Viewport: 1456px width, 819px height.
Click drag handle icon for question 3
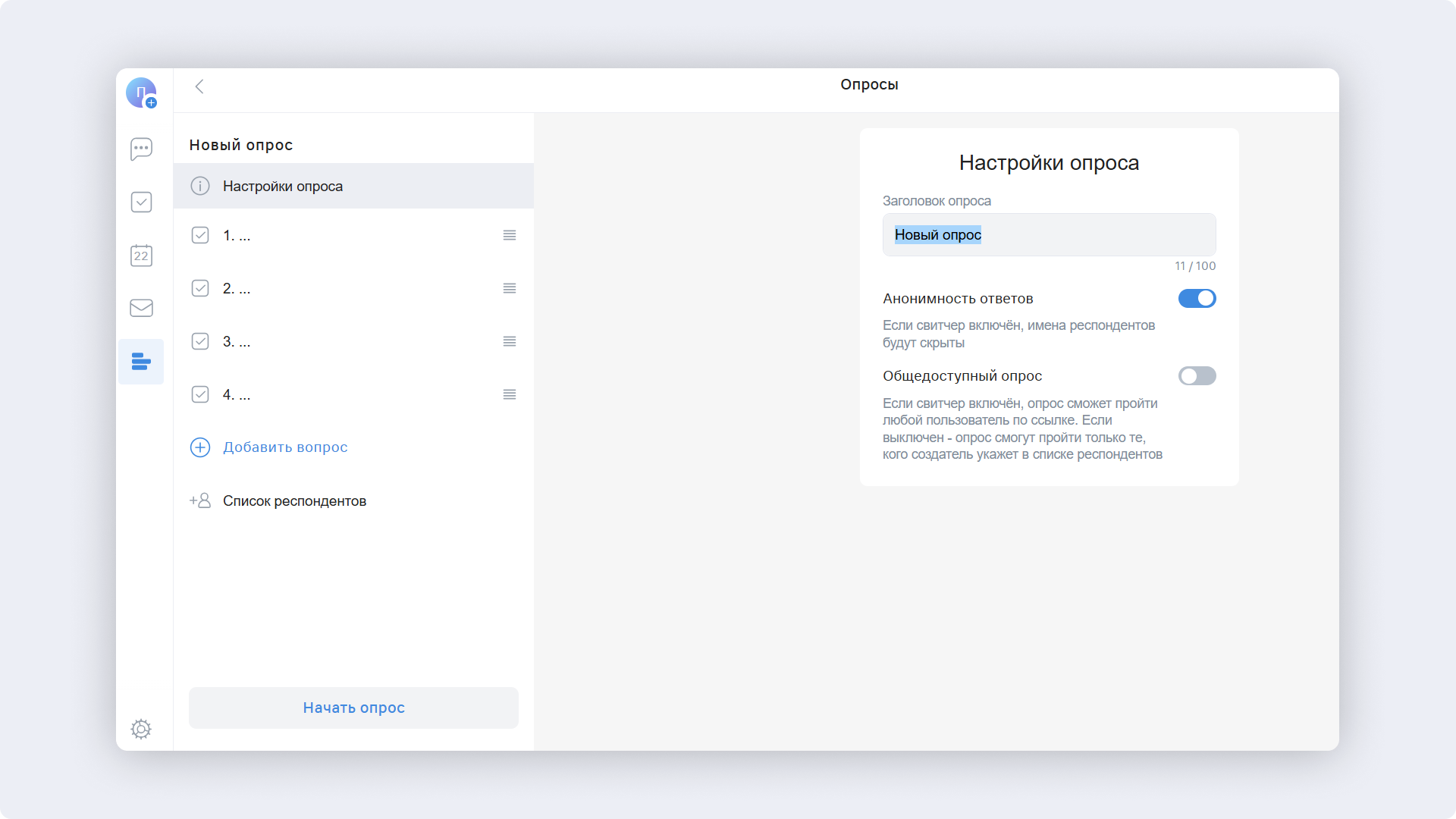point(510,341)
